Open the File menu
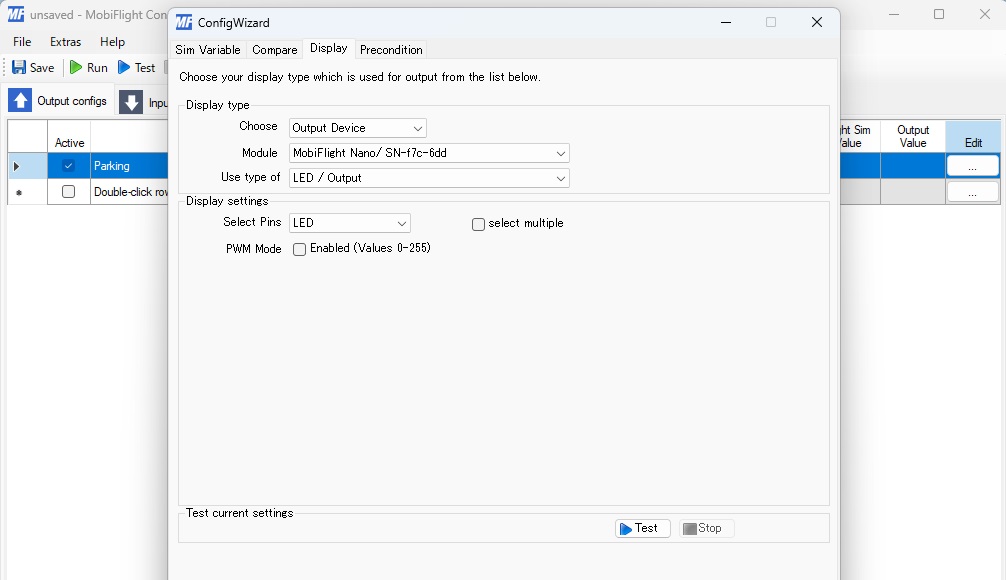This screenshot has height=580, width=1006. [x=22, y=42]
